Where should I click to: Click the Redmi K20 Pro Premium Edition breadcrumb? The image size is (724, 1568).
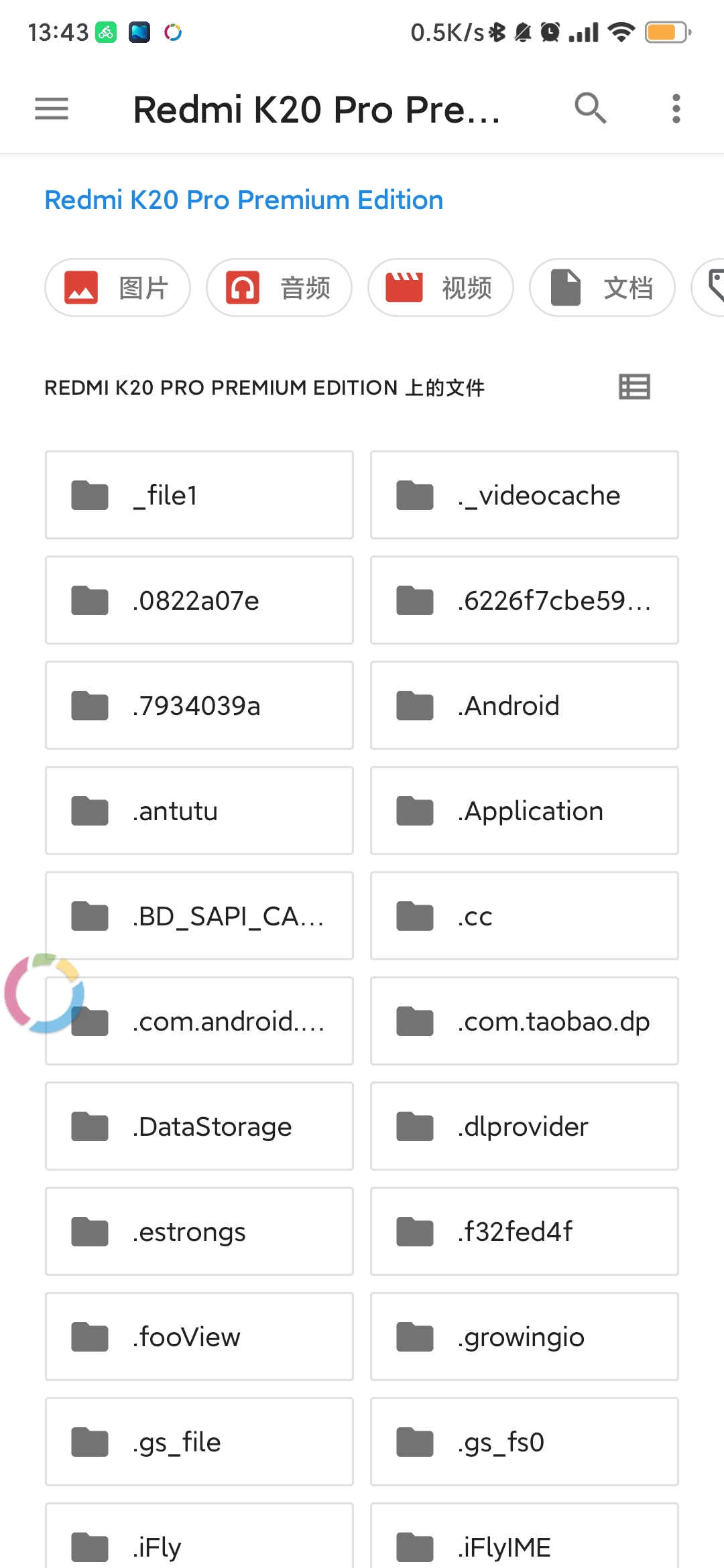pyautogui.click(x=243, y=200)
